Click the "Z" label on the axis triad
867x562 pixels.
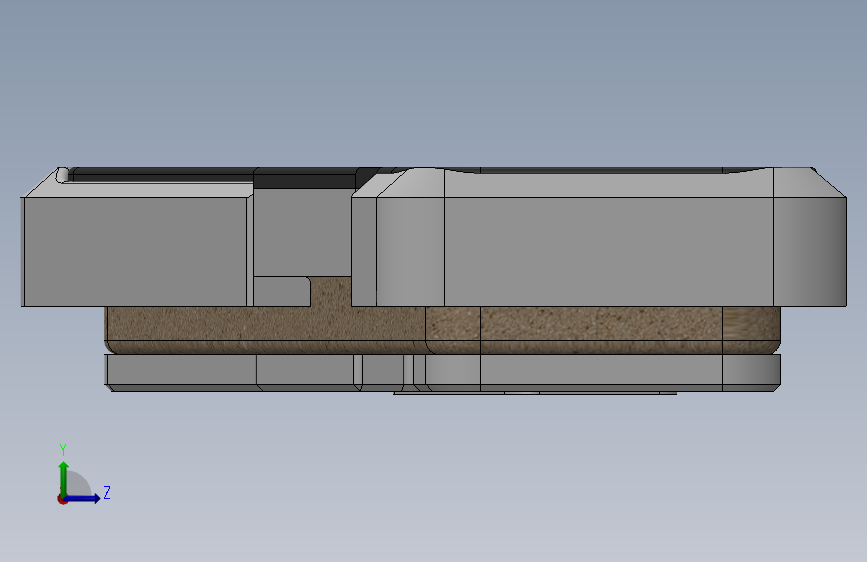pos(107,492)
